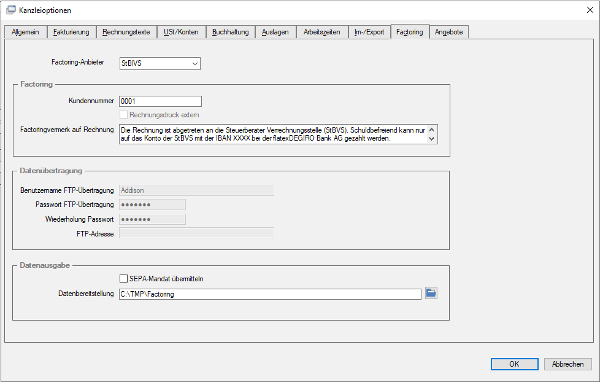Screen dimensions: 600x382
Task: Click the Wiederholung Passwort field
Action: (x=152, y=219)
